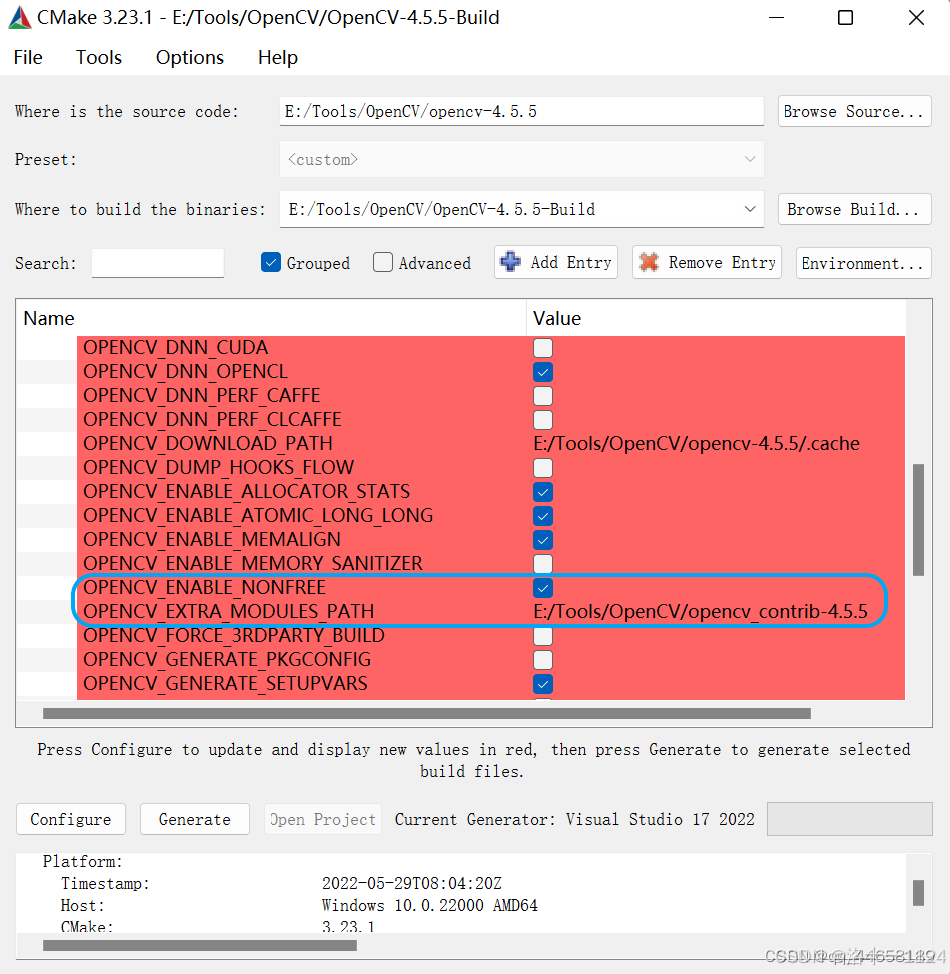
Task: Enable the Advanced checkbox
Action: [x=383, y=262]
